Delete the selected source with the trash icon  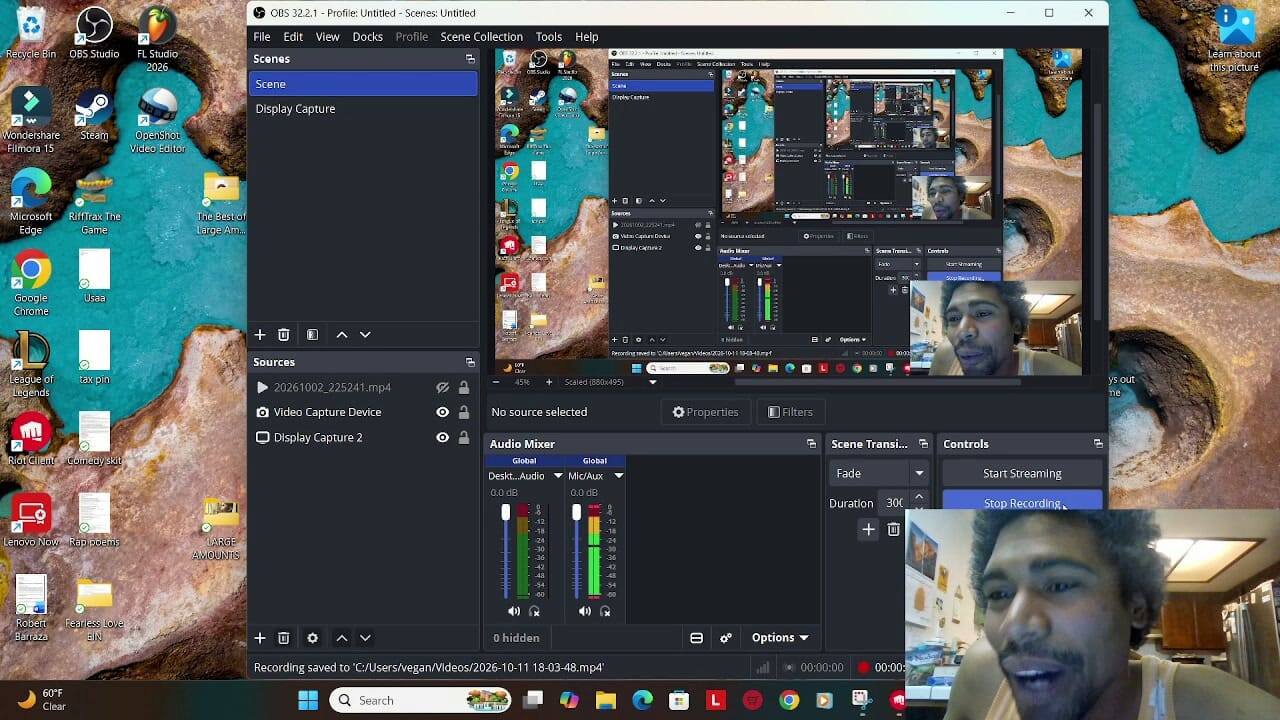tap(284, 638)
